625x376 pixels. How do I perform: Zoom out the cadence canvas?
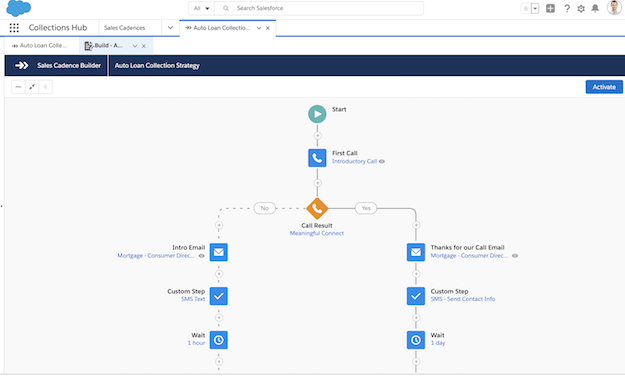(x=18, y=87)
